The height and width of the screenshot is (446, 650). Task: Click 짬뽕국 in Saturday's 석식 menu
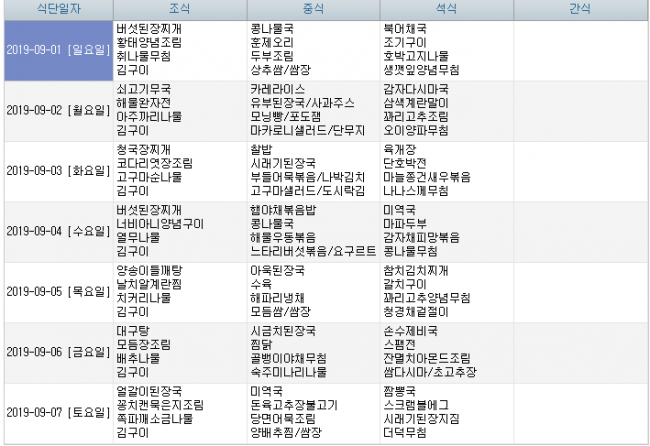pos(400,390)
